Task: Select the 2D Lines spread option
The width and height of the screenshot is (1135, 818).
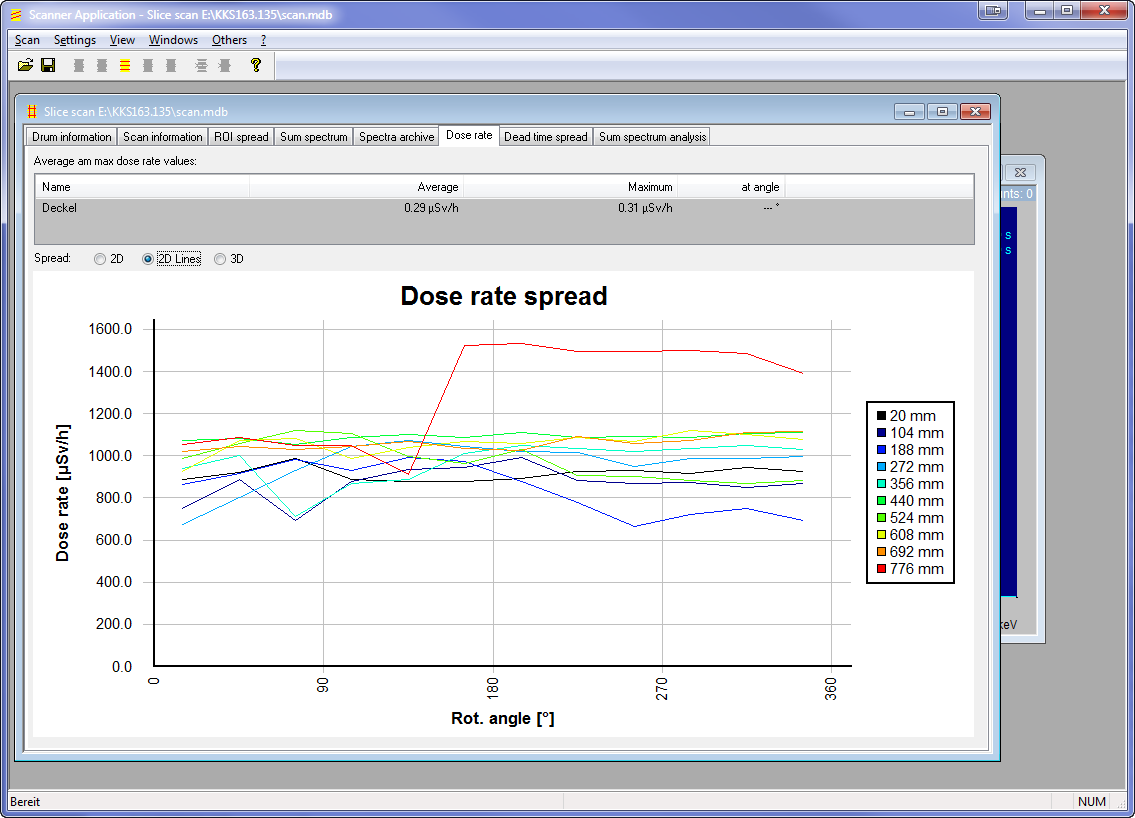Action: (172, 259)
